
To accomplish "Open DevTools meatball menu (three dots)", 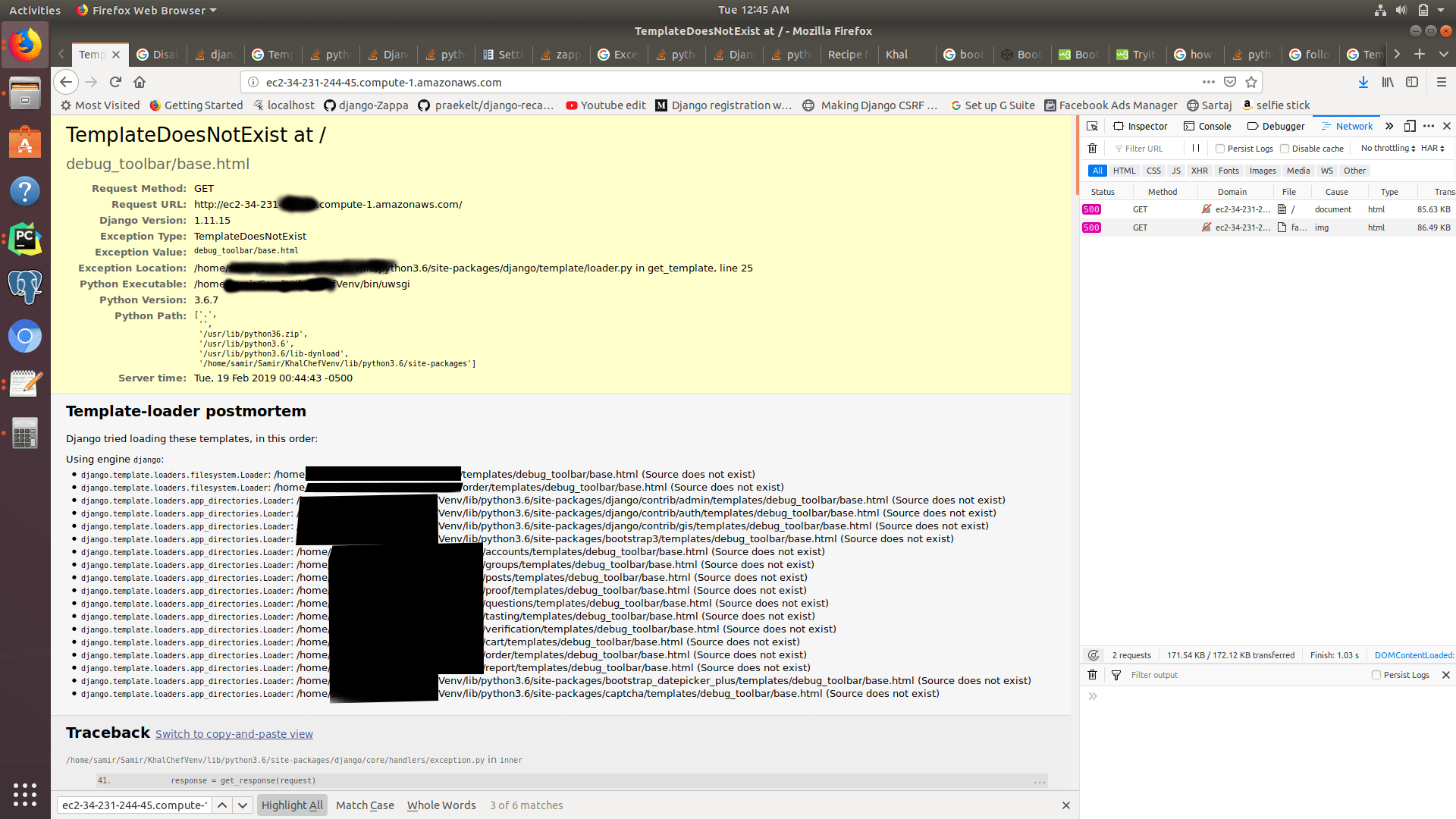I will [1429, 126].
